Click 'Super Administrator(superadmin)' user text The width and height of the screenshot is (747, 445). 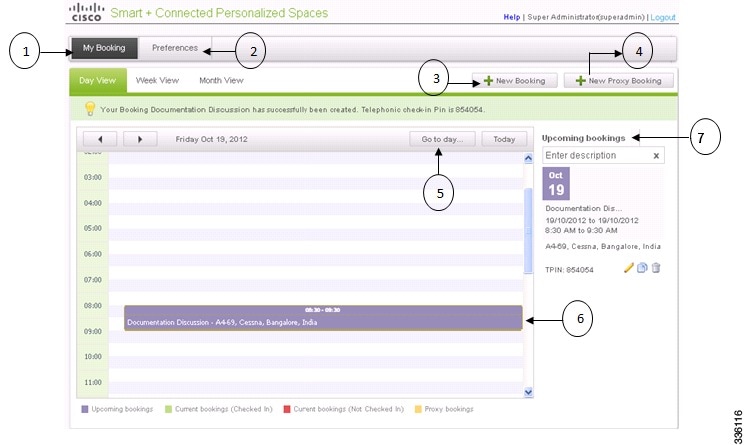pos(585,17)
